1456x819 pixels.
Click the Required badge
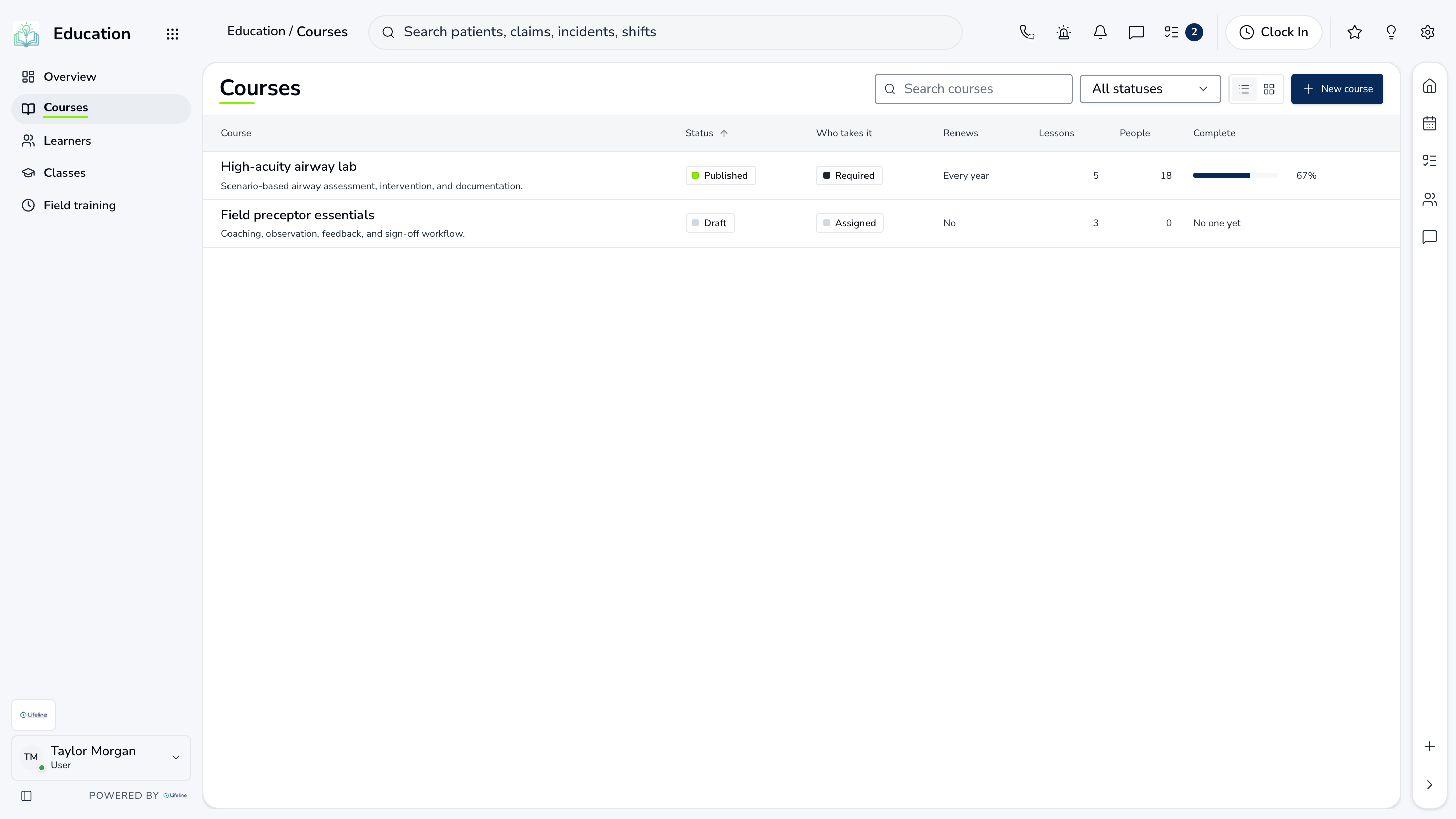pos(849,176)
